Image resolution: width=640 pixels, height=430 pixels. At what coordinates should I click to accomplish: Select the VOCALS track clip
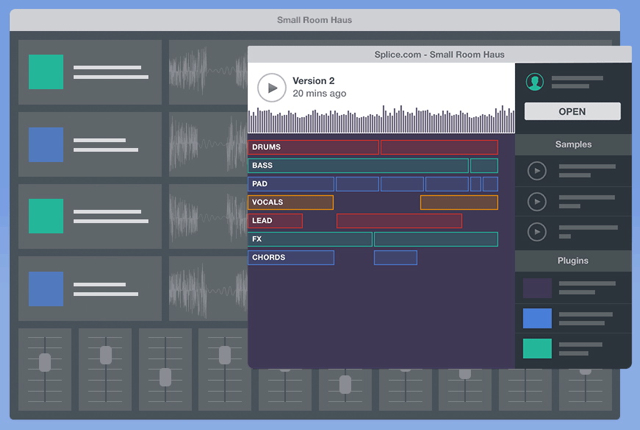pos(290,202)
